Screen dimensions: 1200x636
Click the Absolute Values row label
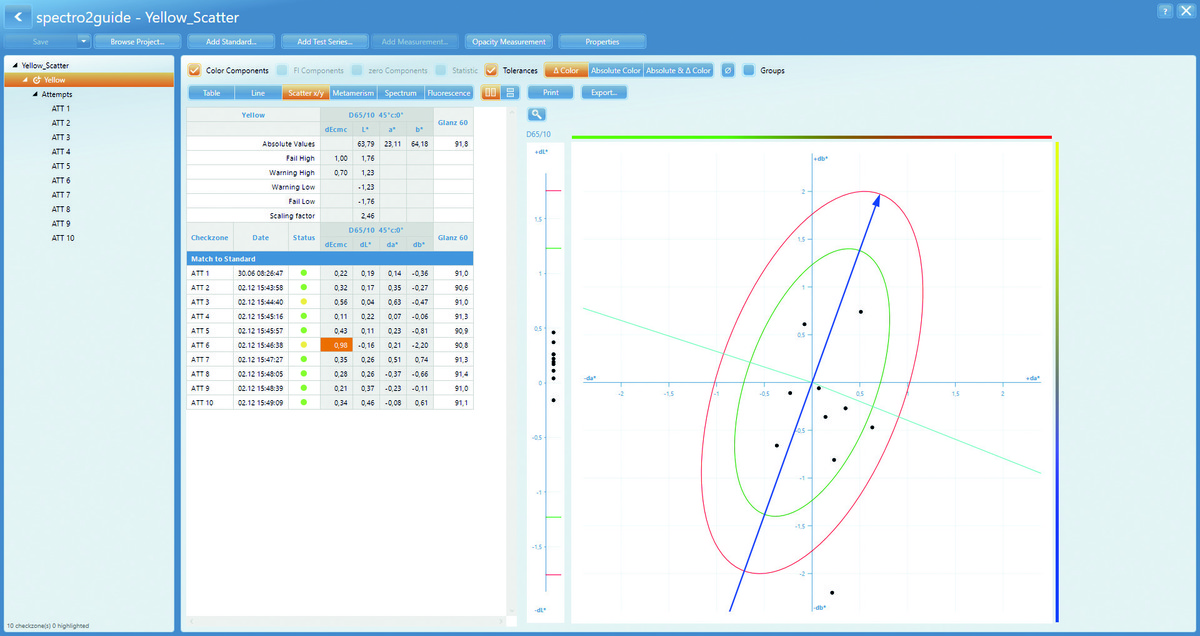[291, 144]
